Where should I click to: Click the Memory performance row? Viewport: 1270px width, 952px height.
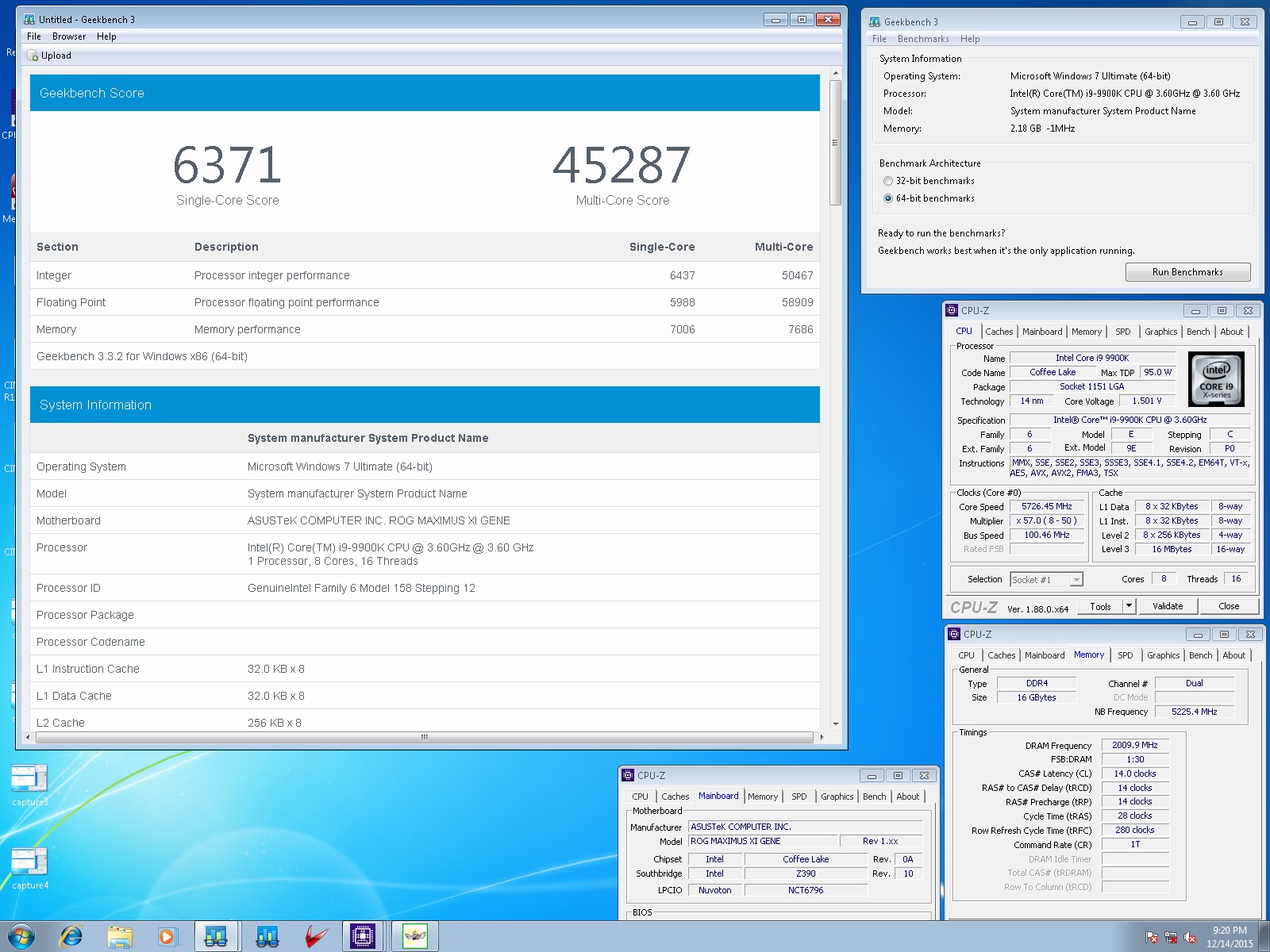click(425, 329)
